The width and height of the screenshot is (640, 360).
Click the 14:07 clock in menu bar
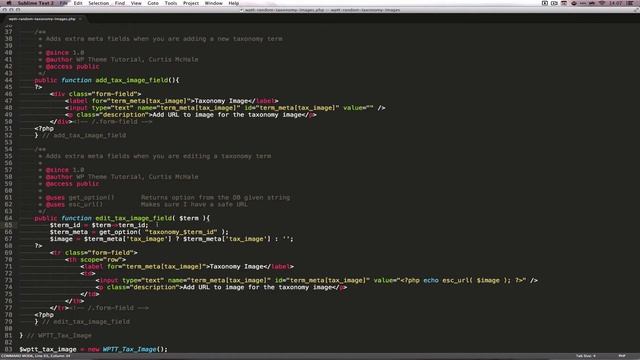[615, 3]
